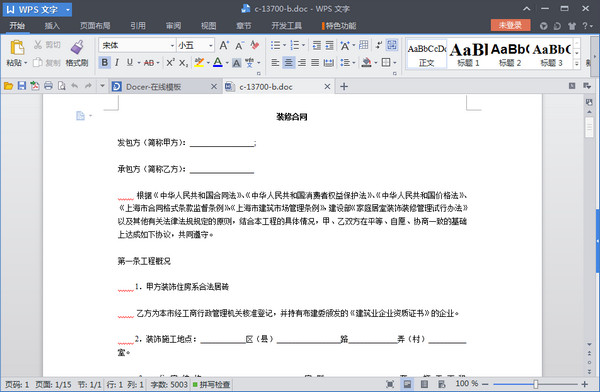
Task: Open the 开发工具 ribbon tab
Action: pyautogui.click(x=287, y=26)
